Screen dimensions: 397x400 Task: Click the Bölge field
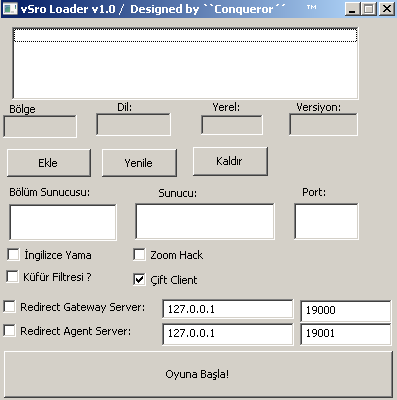coord(40,127)
